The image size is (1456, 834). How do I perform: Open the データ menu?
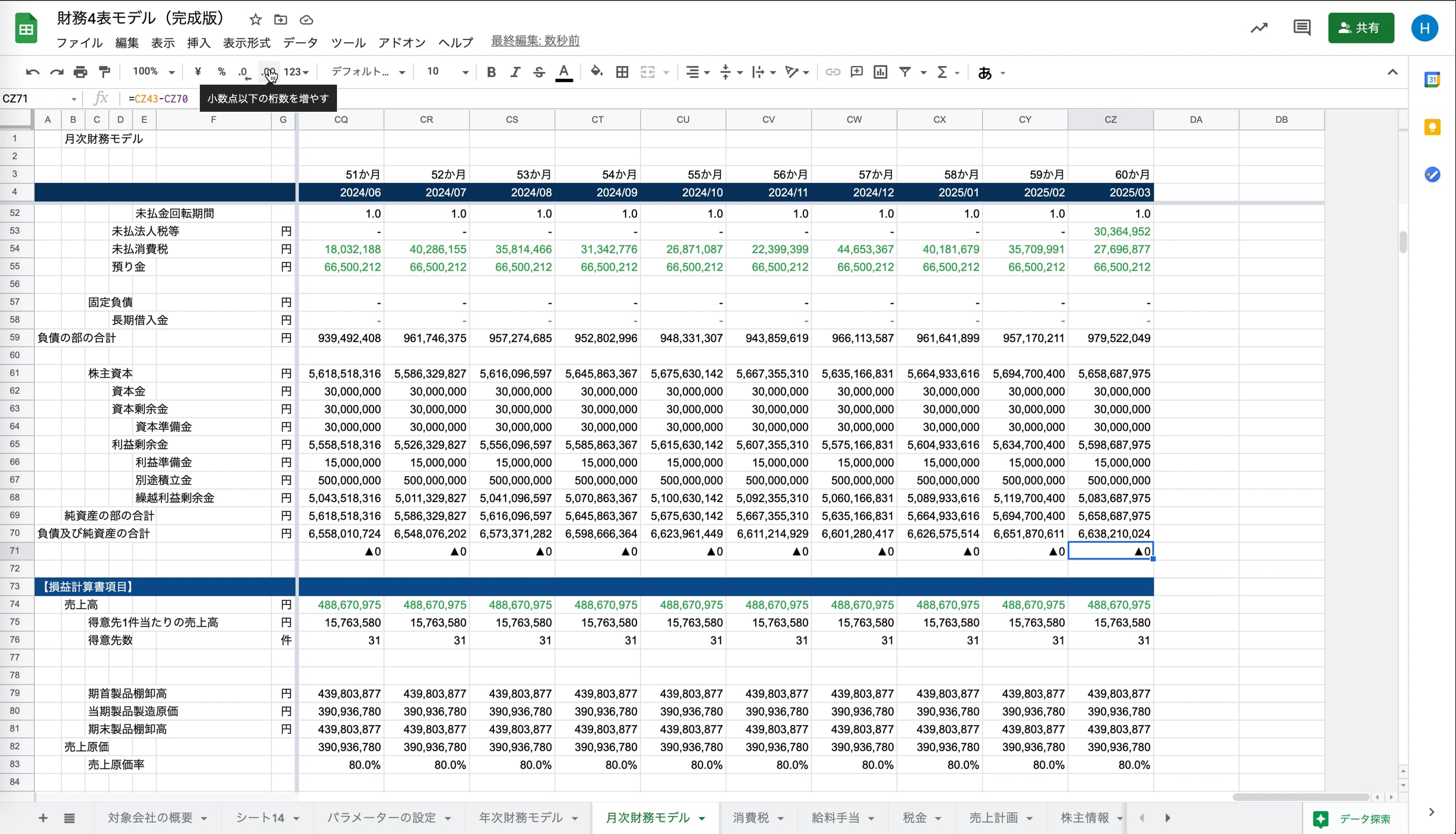pyautogui.click(x=300, y=43)
